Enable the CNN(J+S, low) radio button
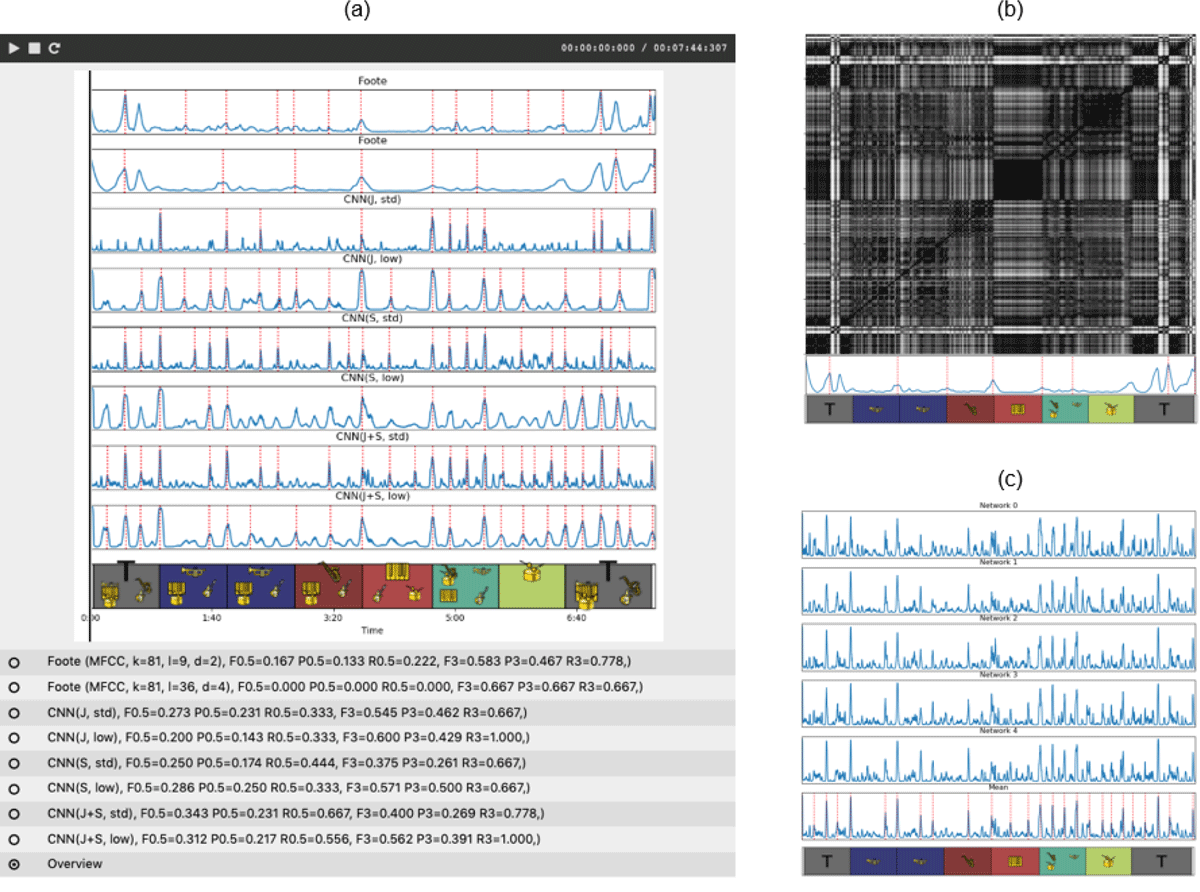Image resolution: width=1200 pixels, height=892 pixels. (14, 839)
